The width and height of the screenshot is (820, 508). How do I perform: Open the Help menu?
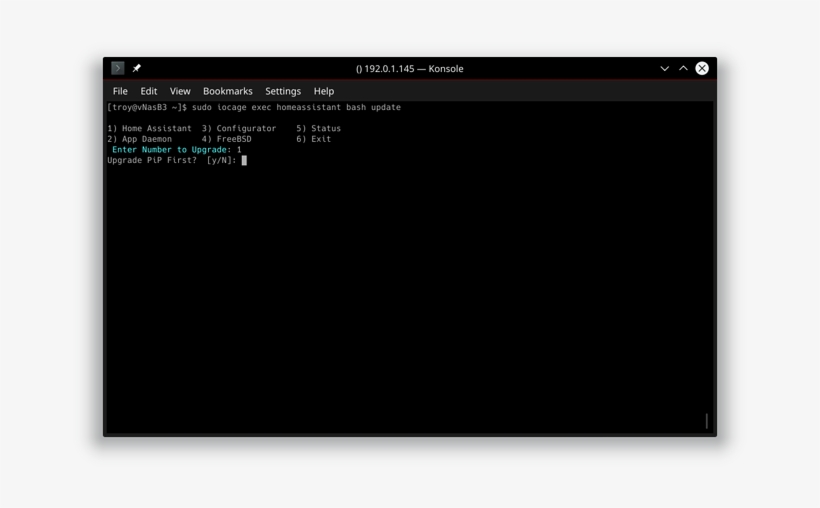[x=324, y=91]
